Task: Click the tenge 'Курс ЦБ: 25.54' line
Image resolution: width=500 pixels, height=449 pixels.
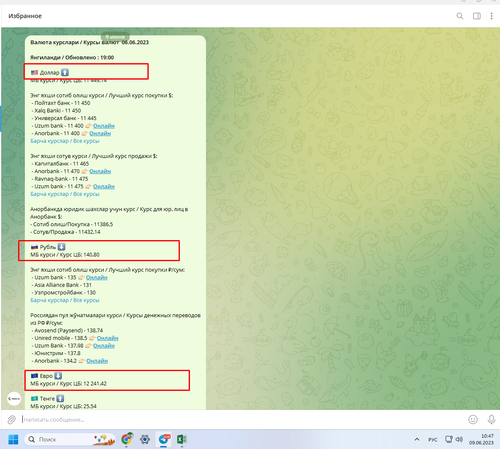Action: pyautogui.click(x=63, y=406)
